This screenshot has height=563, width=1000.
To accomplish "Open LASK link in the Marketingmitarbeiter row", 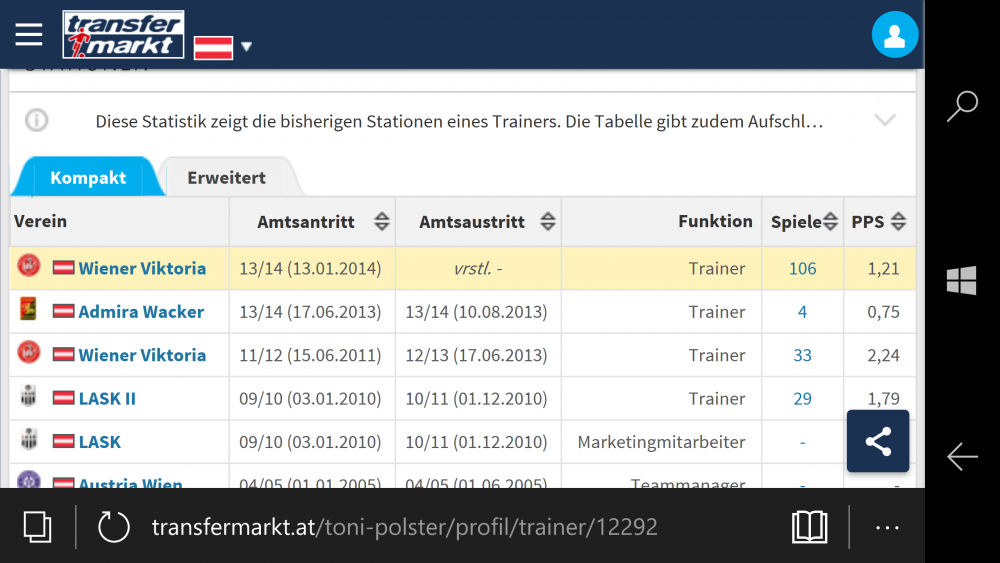I will click(99, 442).
